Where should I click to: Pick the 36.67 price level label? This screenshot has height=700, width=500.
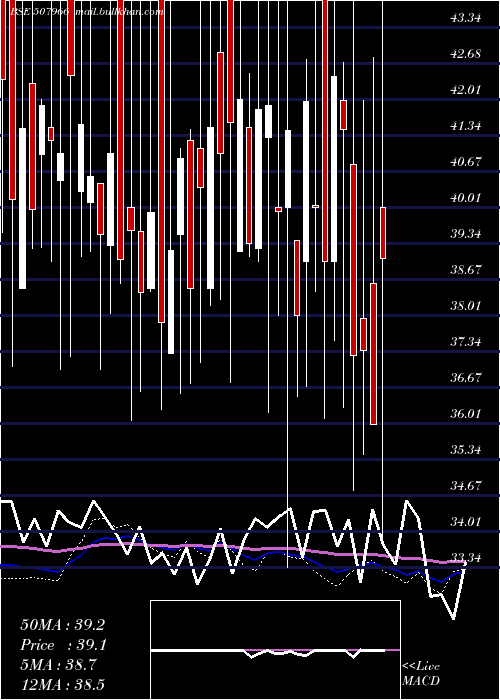(x=466, y=378)
